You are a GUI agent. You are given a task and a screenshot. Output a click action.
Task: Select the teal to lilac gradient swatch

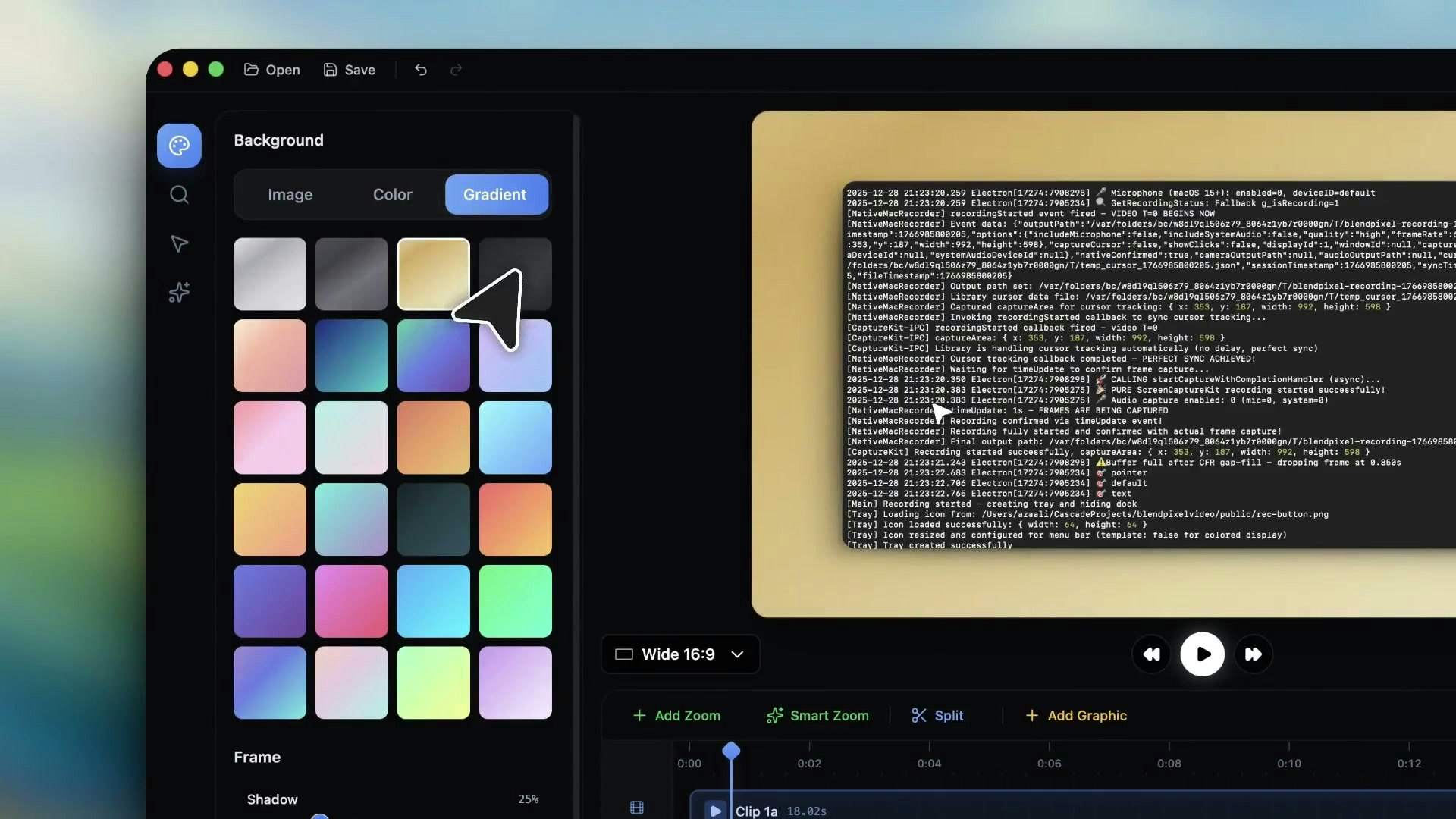tap(352, 519)
